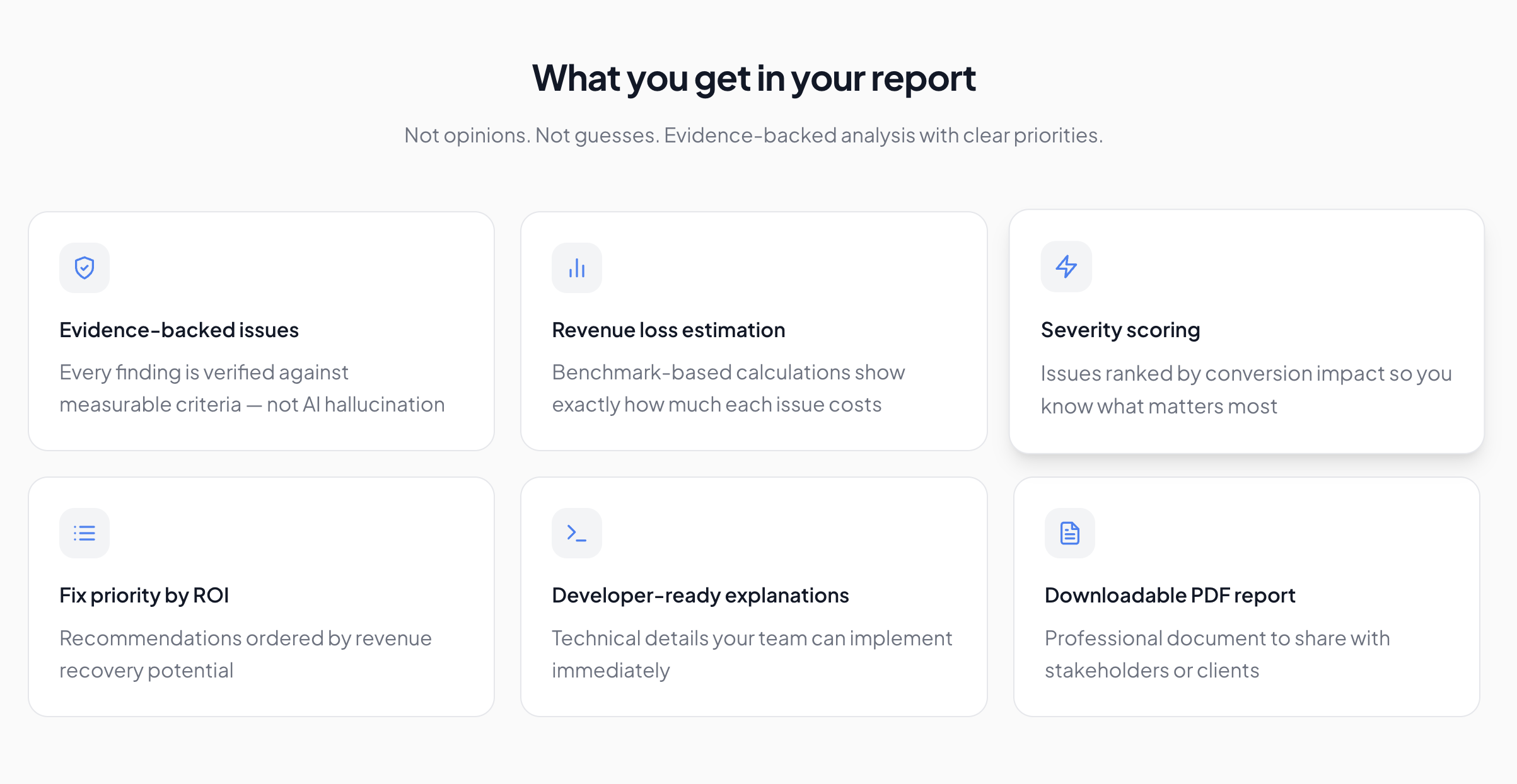The image size is (1517, 784).
Task: Click the bar chart icon above Revenue loss estimation
Action: pos(577,267)
